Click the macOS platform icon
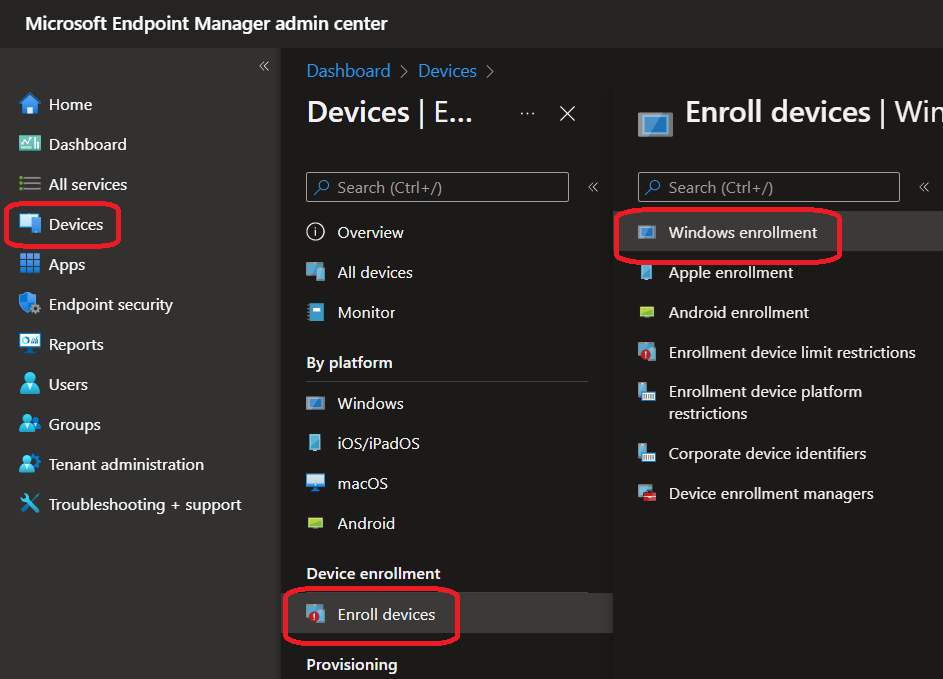 pos(316,483)
